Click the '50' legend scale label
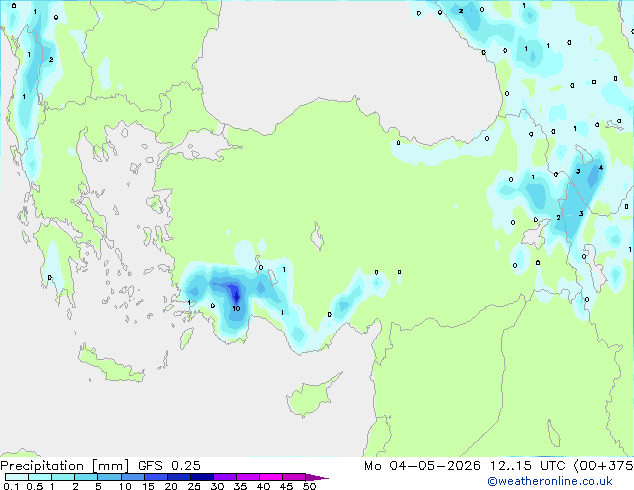This screenshot has width=634, height=490. pyautogui.click(x=310, y=486)
